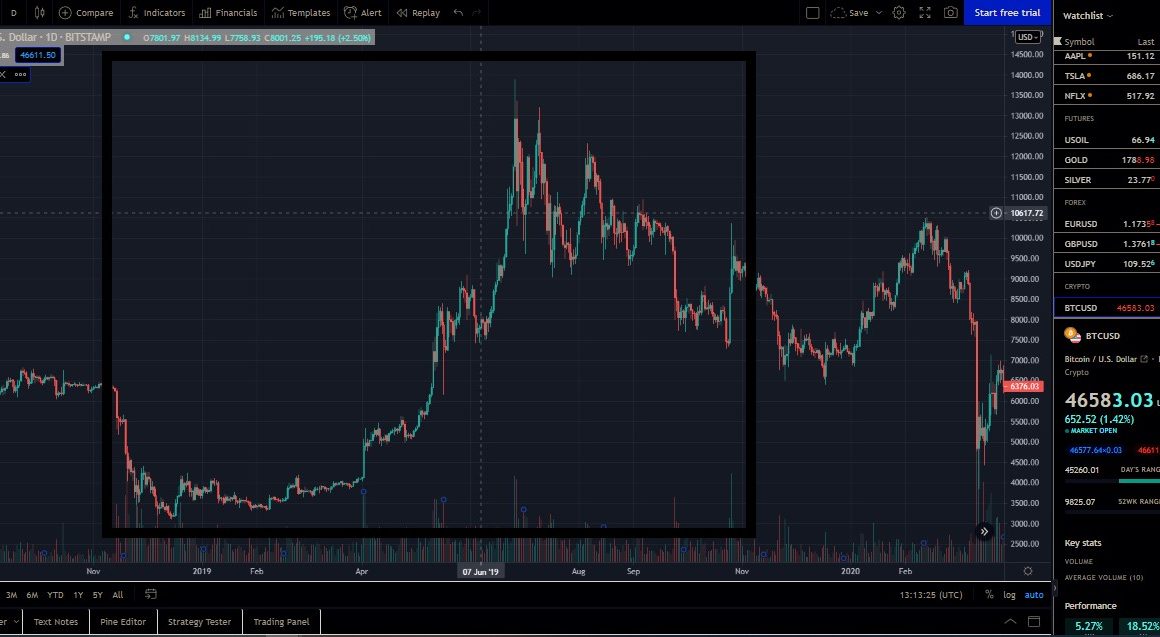Toggle log scale on the chart

[x=1010, y=595]
